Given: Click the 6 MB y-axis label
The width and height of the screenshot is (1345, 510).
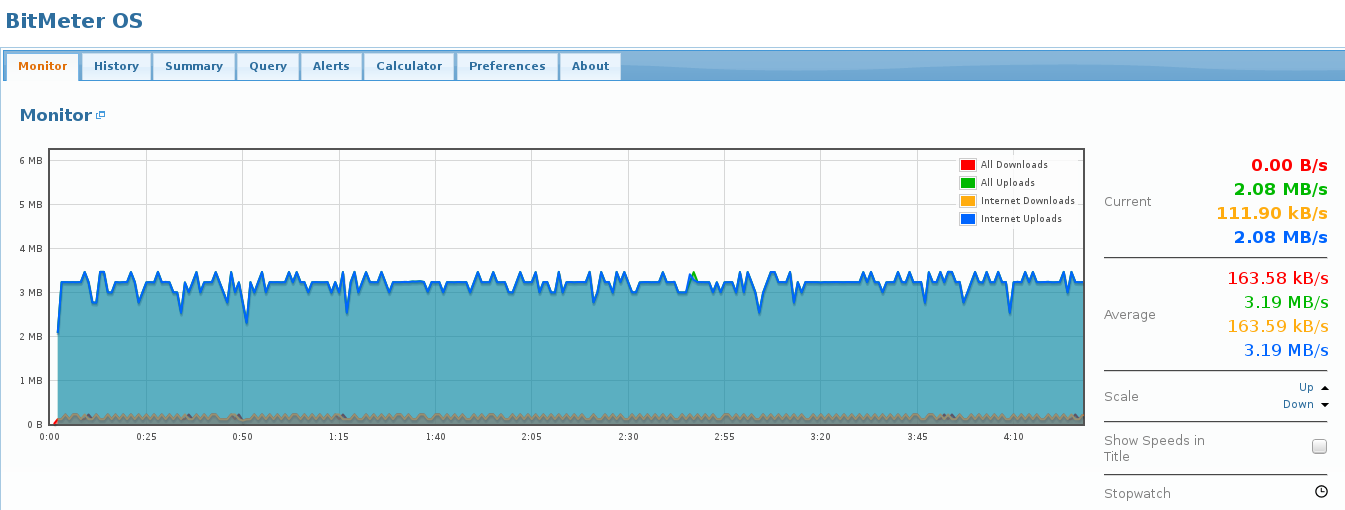Looking at the screenshot, I should click(31, 161).
